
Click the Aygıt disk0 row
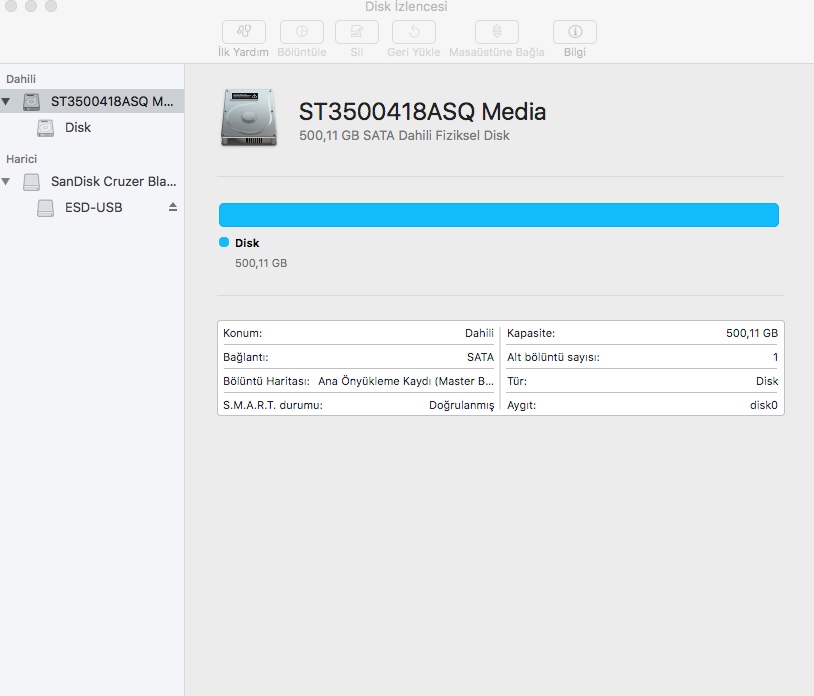click(643, 405)
